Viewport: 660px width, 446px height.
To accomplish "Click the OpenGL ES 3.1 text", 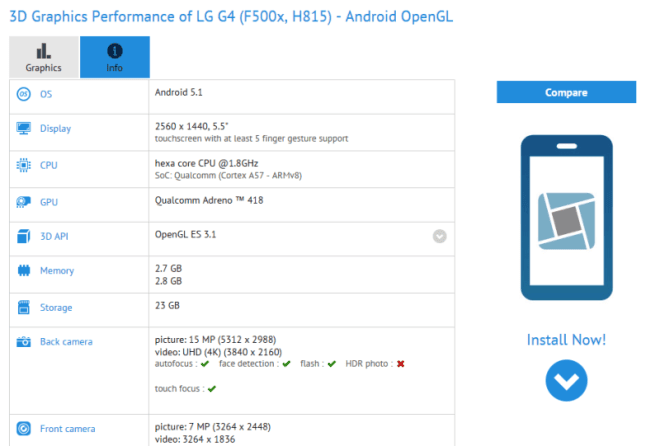I will pyautogui.click(x=185, y=234).
